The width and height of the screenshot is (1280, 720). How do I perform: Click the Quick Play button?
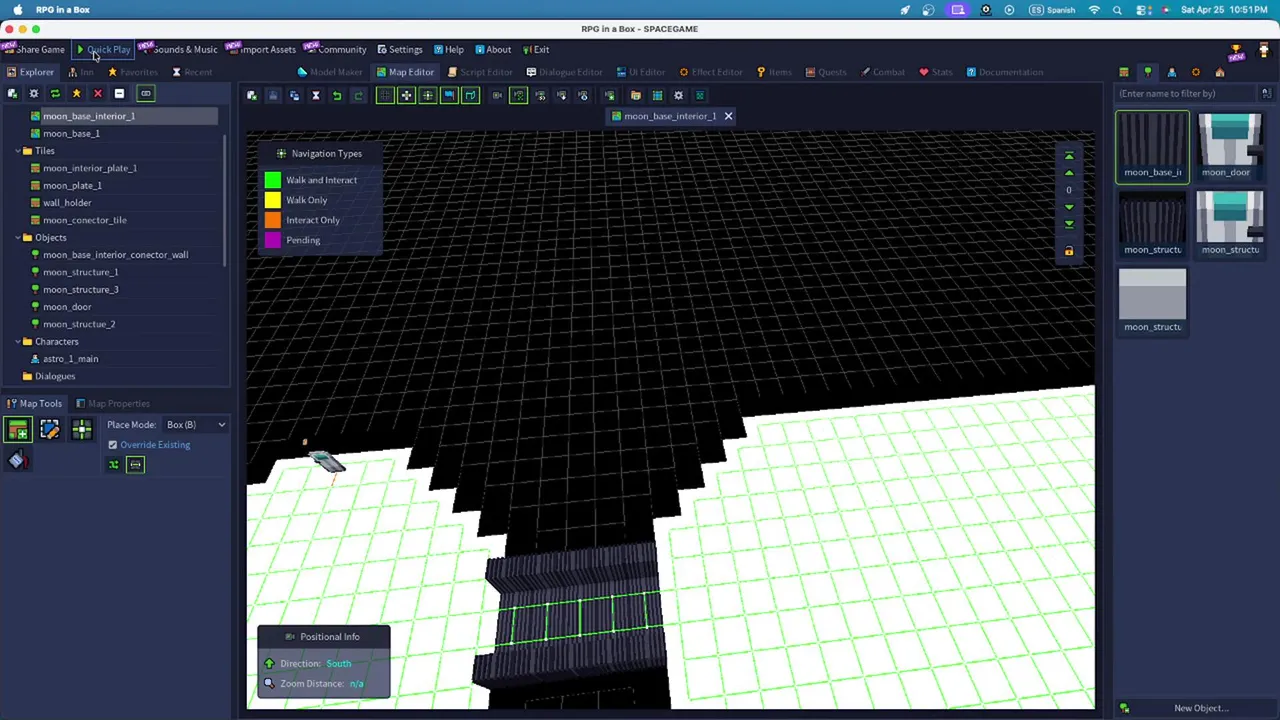(x=103, y=50)
